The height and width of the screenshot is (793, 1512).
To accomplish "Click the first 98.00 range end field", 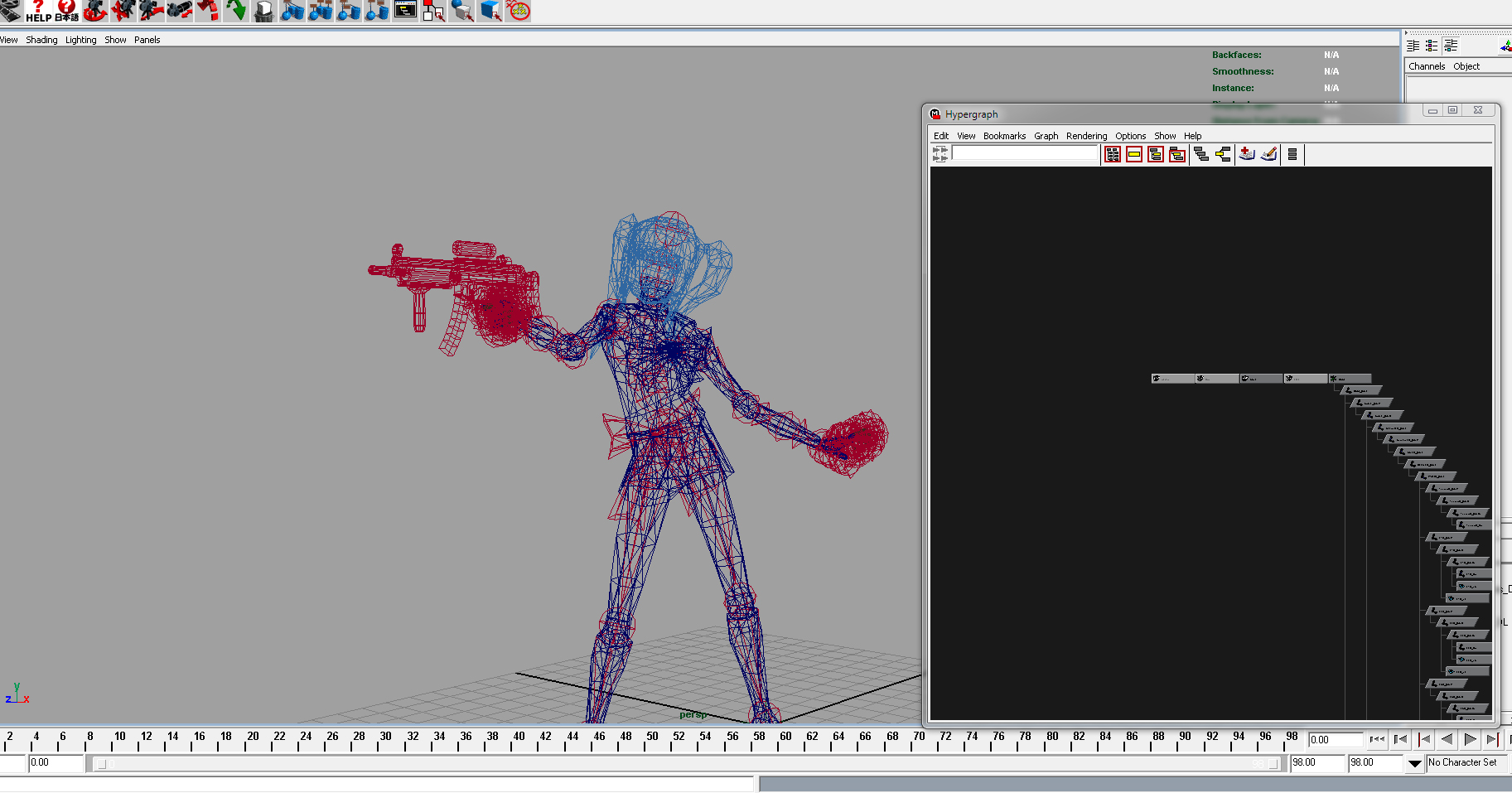I will (x=1317, y=762).
